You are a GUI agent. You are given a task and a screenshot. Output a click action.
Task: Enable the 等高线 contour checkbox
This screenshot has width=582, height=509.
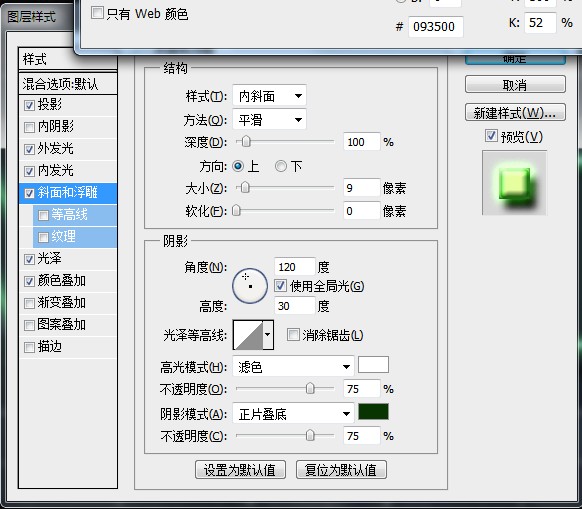click(43, 215)
